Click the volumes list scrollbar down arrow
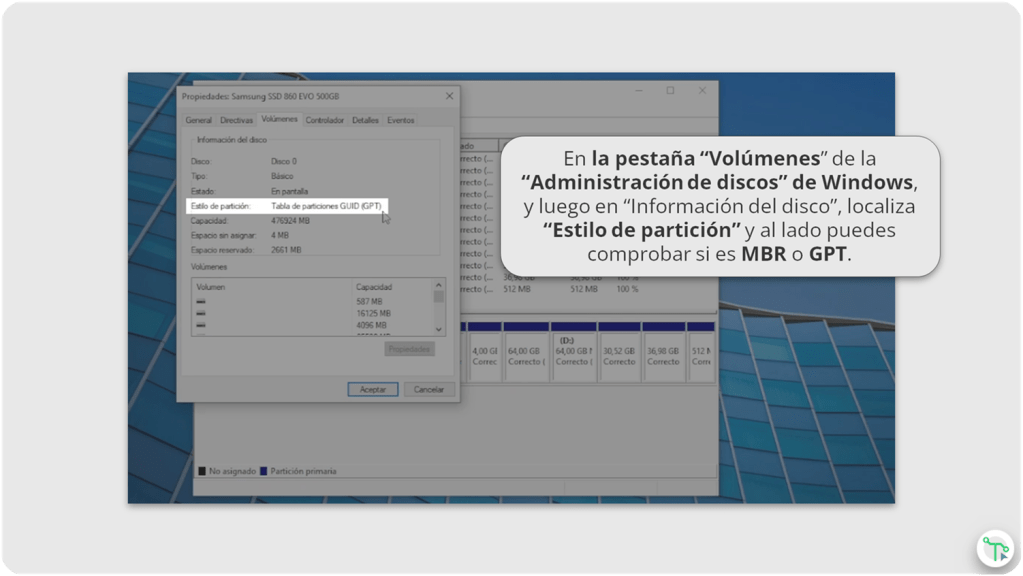 point(438,328)
